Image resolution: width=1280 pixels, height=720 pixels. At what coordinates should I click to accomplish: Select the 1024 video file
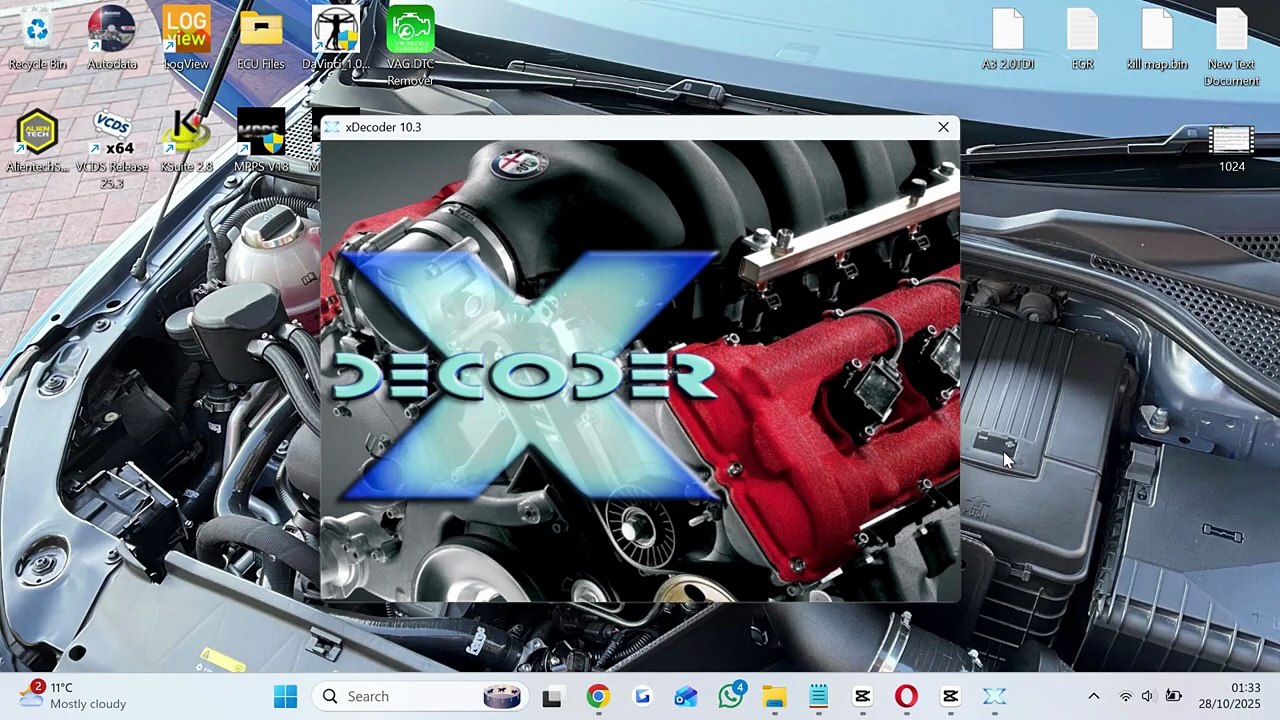point(1231,149)
